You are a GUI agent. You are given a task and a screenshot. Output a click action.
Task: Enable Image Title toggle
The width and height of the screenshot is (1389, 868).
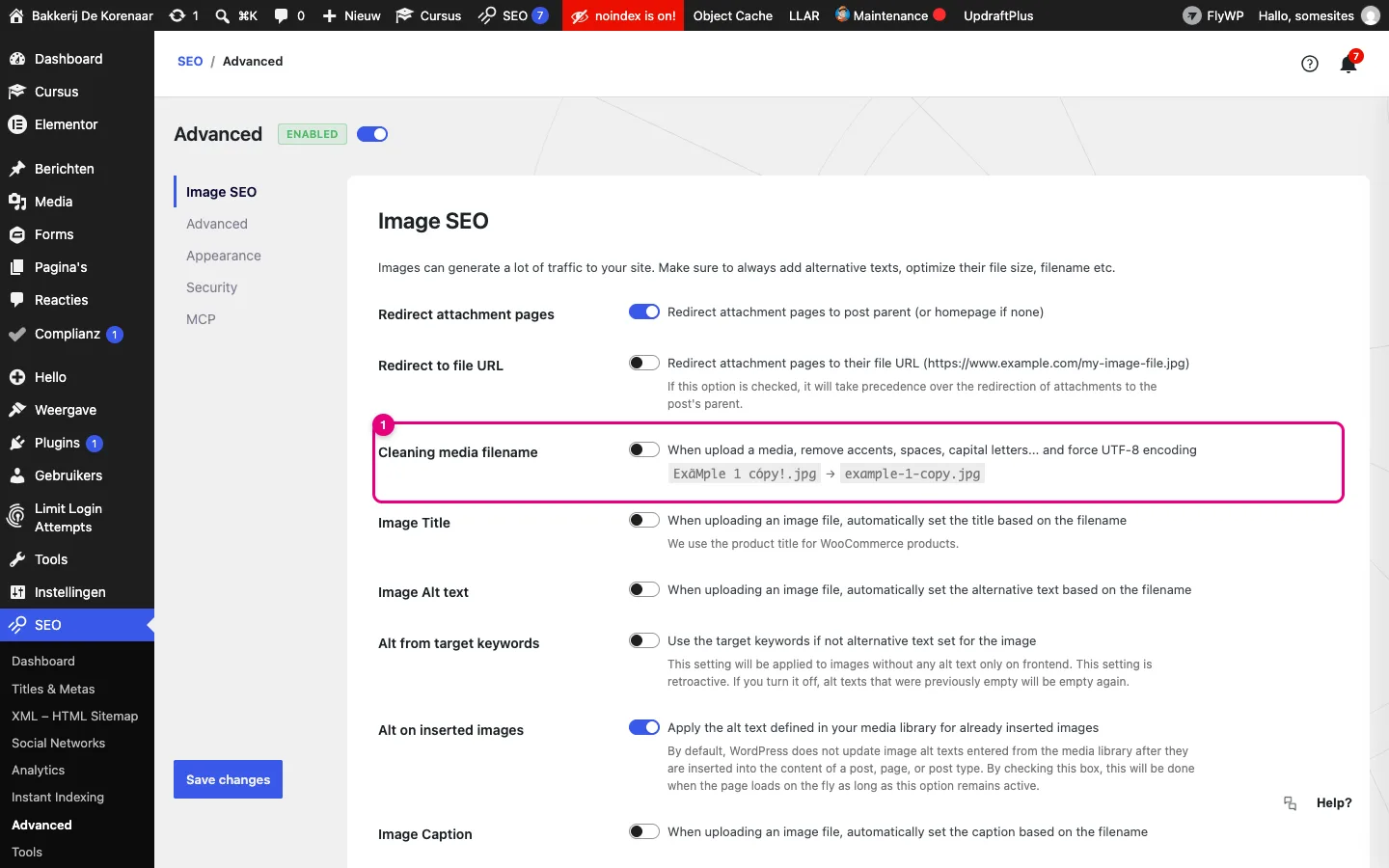pyautogui.click(x=644, y=520)
